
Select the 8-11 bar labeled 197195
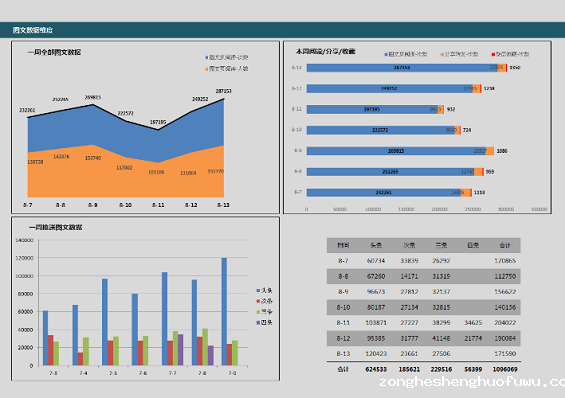click(x=372, y=109)
